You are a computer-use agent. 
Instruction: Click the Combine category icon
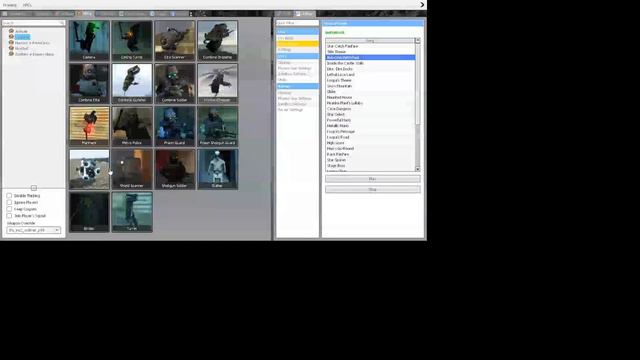[11, 37]
